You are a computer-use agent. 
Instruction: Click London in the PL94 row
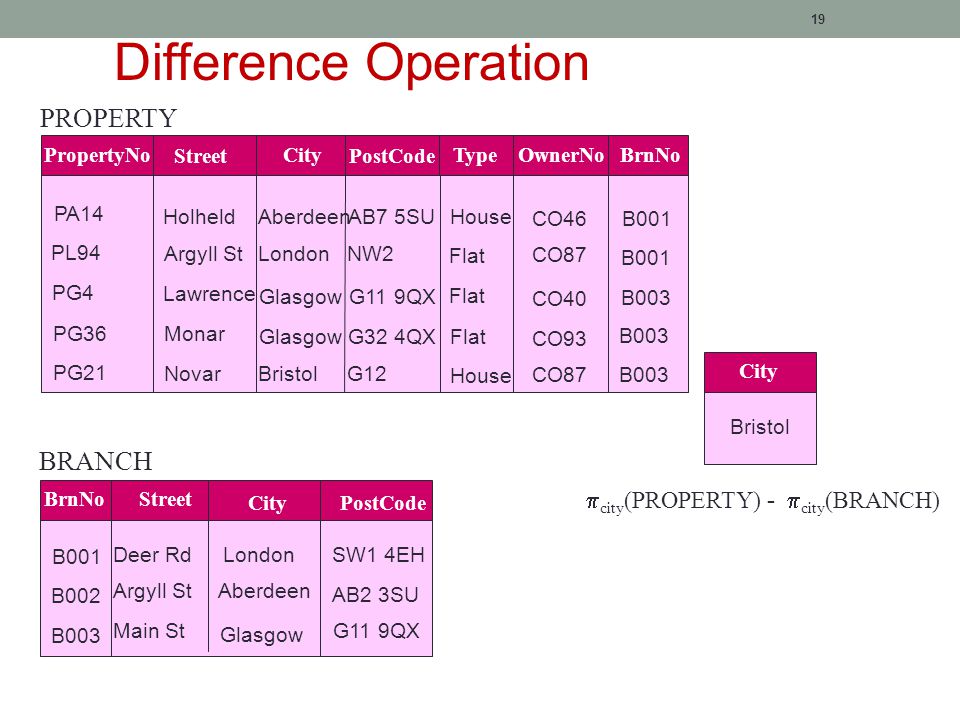click(293, 254)
